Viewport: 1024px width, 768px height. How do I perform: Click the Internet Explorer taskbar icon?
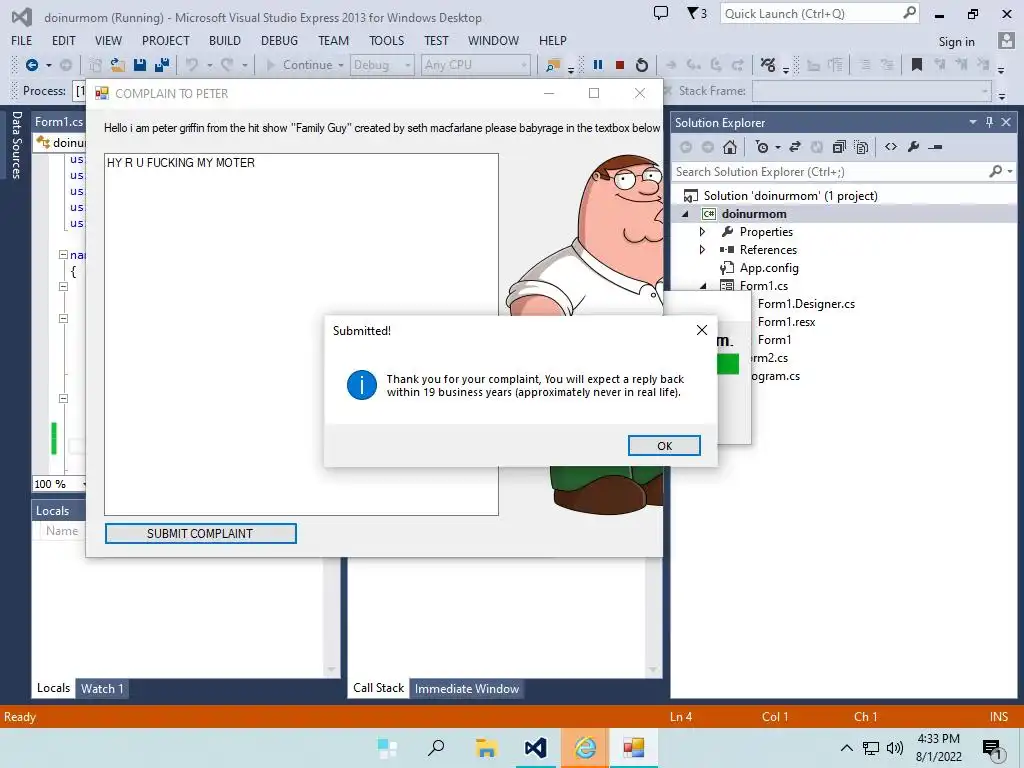click(x=584, y=748)
